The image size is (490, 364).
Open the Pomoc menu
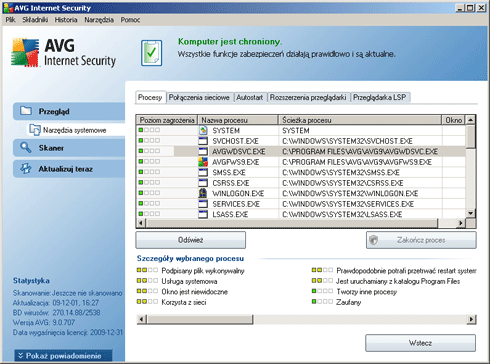(x=130, y=20)
